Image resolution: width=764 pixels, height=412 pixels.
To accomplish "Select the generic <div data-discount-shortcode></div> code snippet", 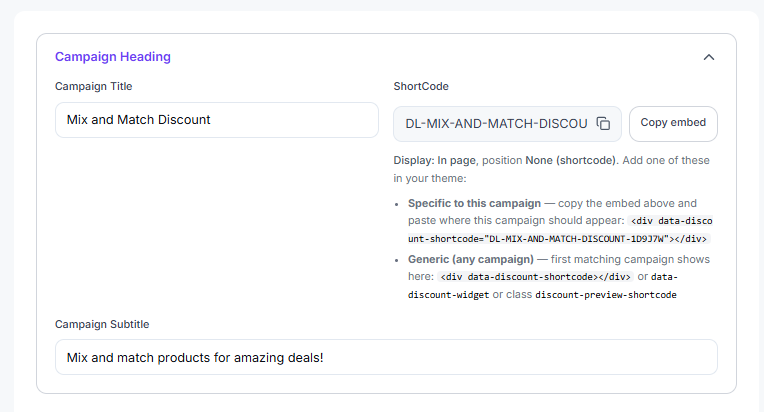I will coord(535,277).
